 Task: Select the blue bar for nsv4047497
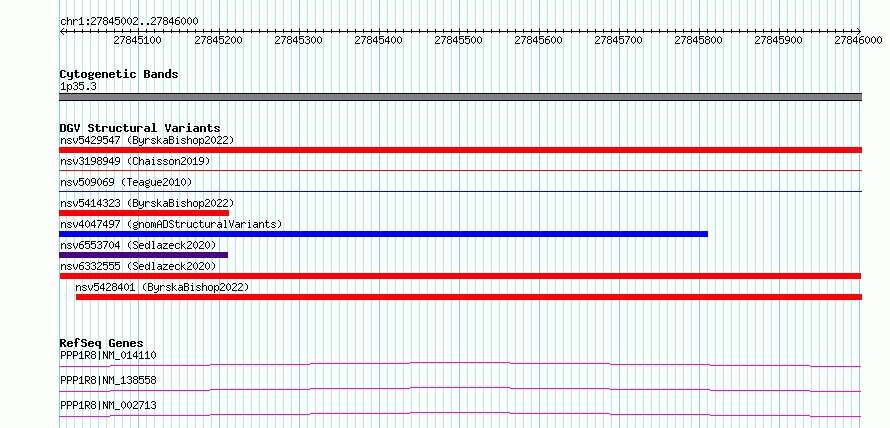click(x=384, y=234)
